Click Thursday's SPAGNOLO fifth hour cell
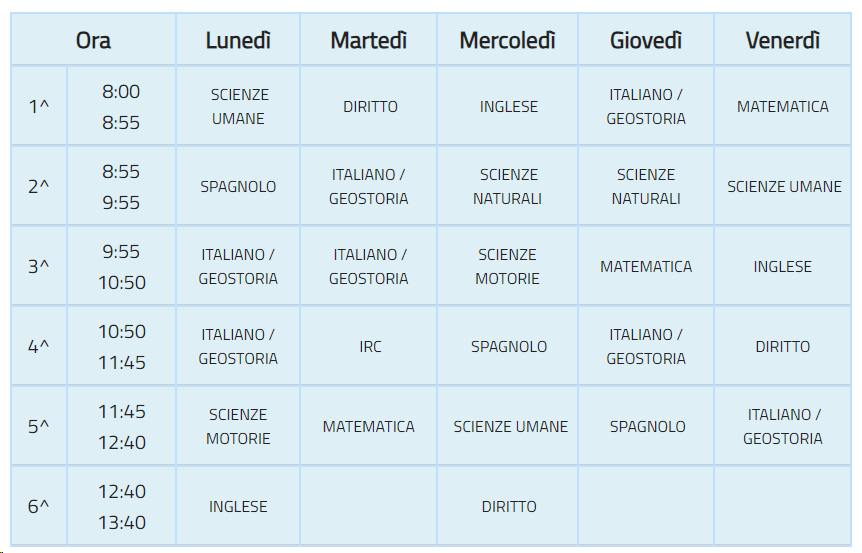This screenshot has height=553, width=862. tap(646, 426)
